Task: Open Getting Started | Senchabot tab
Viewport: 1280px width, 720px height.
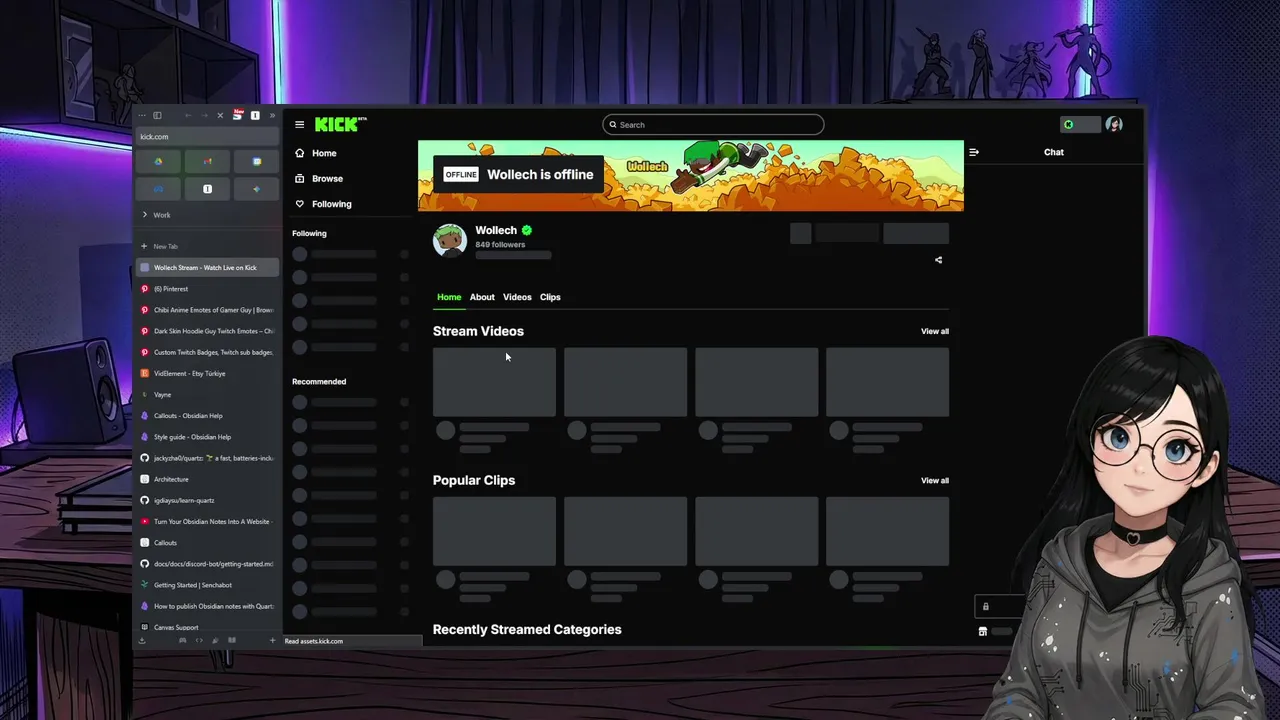Action: pyautogui.click(x=207, y=585)
